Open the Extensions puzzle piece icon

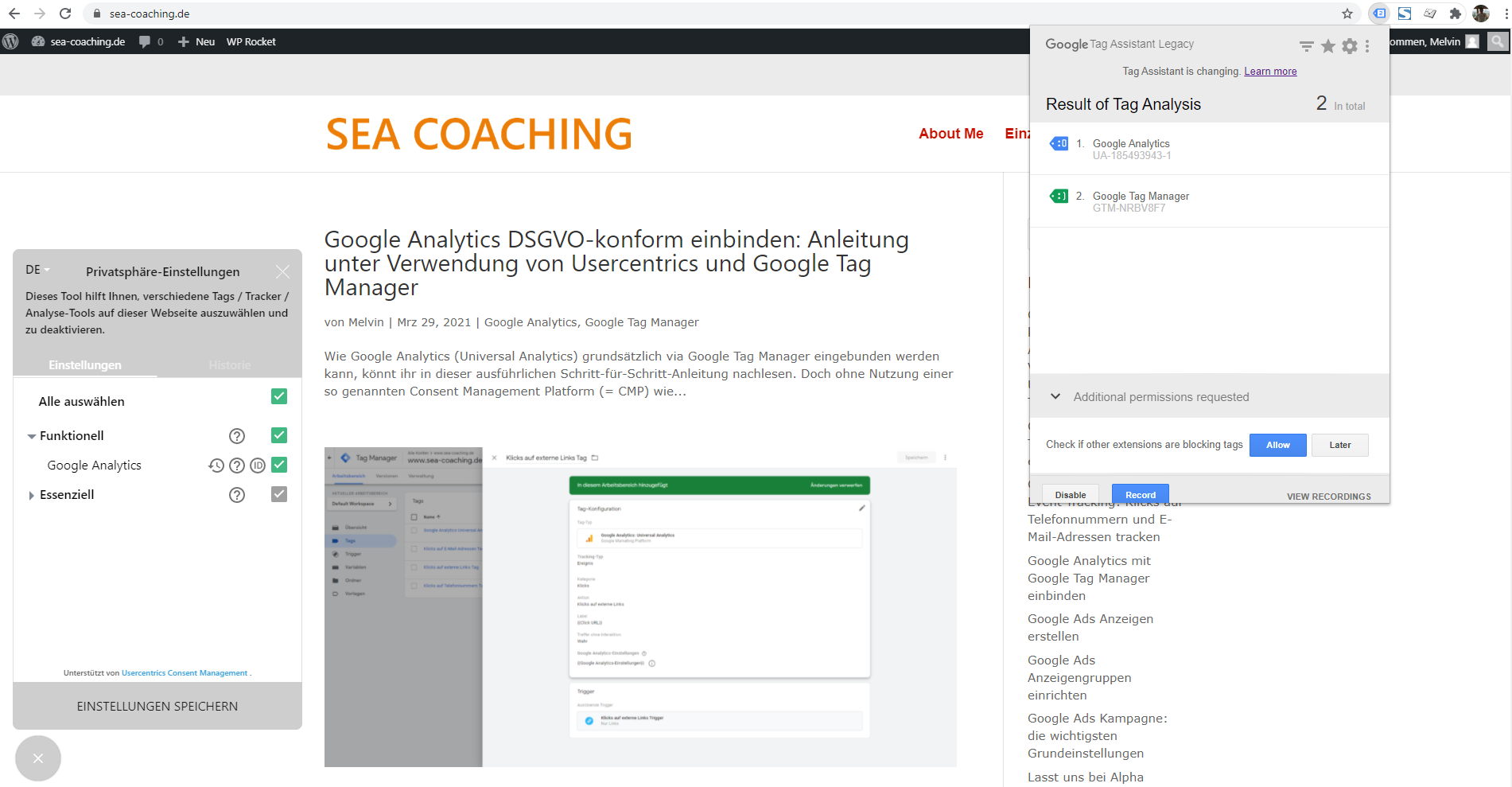click(x=1456, y=14)
